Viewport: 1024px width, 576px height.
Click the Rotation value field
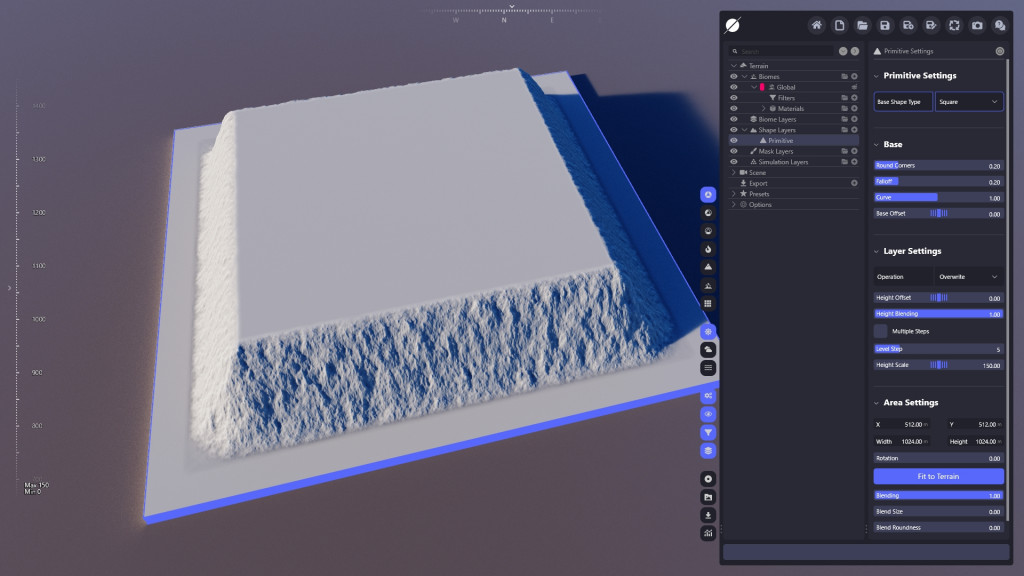[x=938, y=458]
